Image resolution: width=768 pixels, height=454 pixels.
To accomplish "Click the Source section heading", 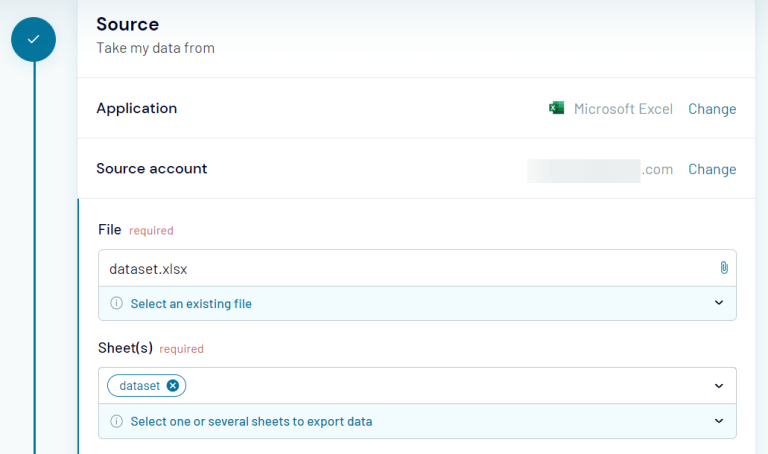I will 127,24.
